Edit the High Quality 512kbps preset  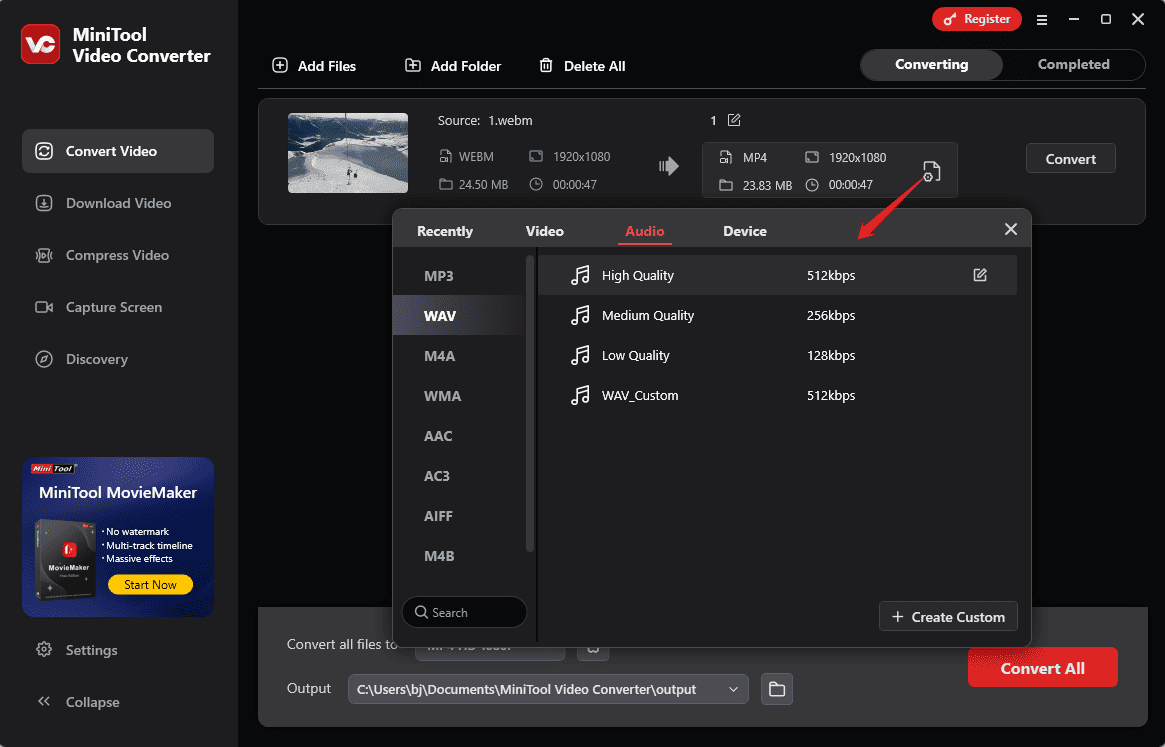[980, 275]
